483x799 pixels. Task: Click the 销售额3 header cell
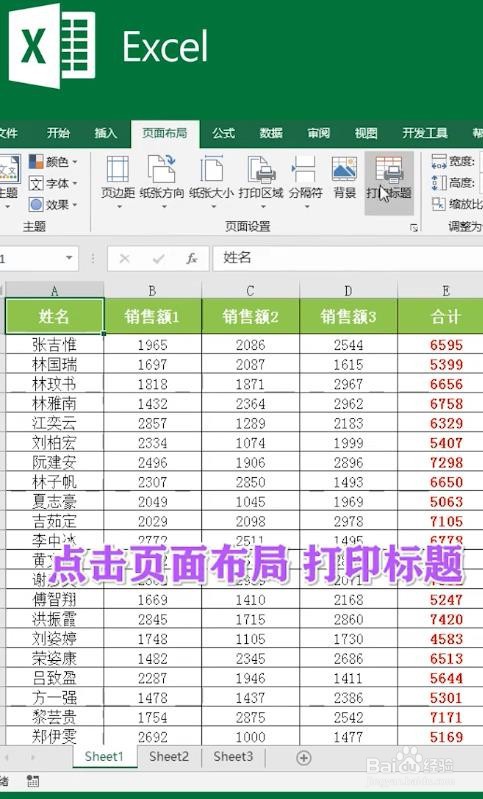(x=348, y=316)
